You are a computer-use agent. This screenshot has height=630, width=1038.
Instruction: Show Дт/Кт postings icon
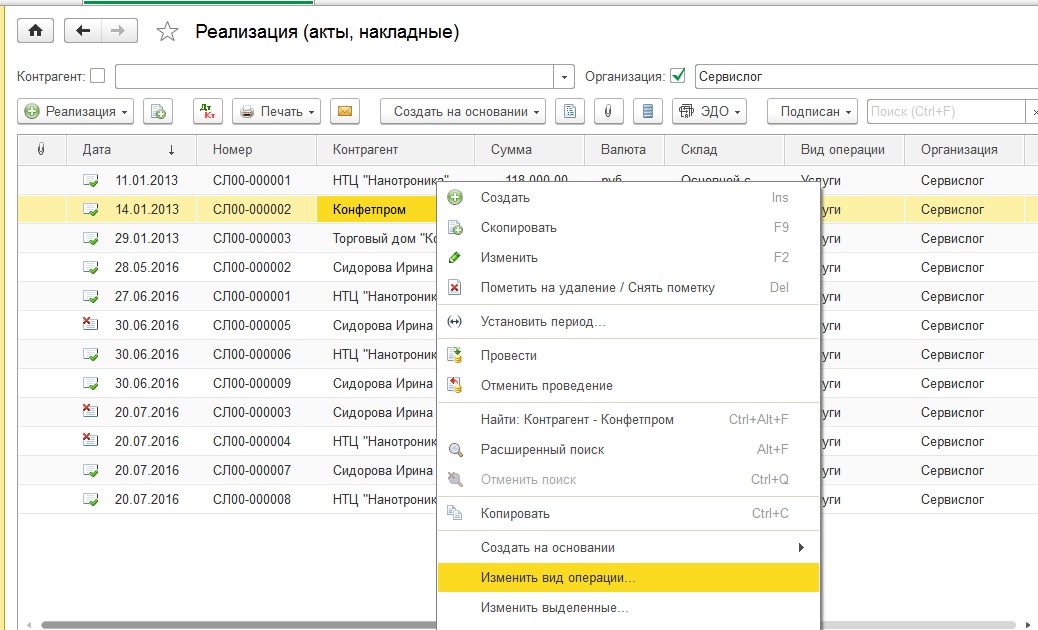pos(207,111)
